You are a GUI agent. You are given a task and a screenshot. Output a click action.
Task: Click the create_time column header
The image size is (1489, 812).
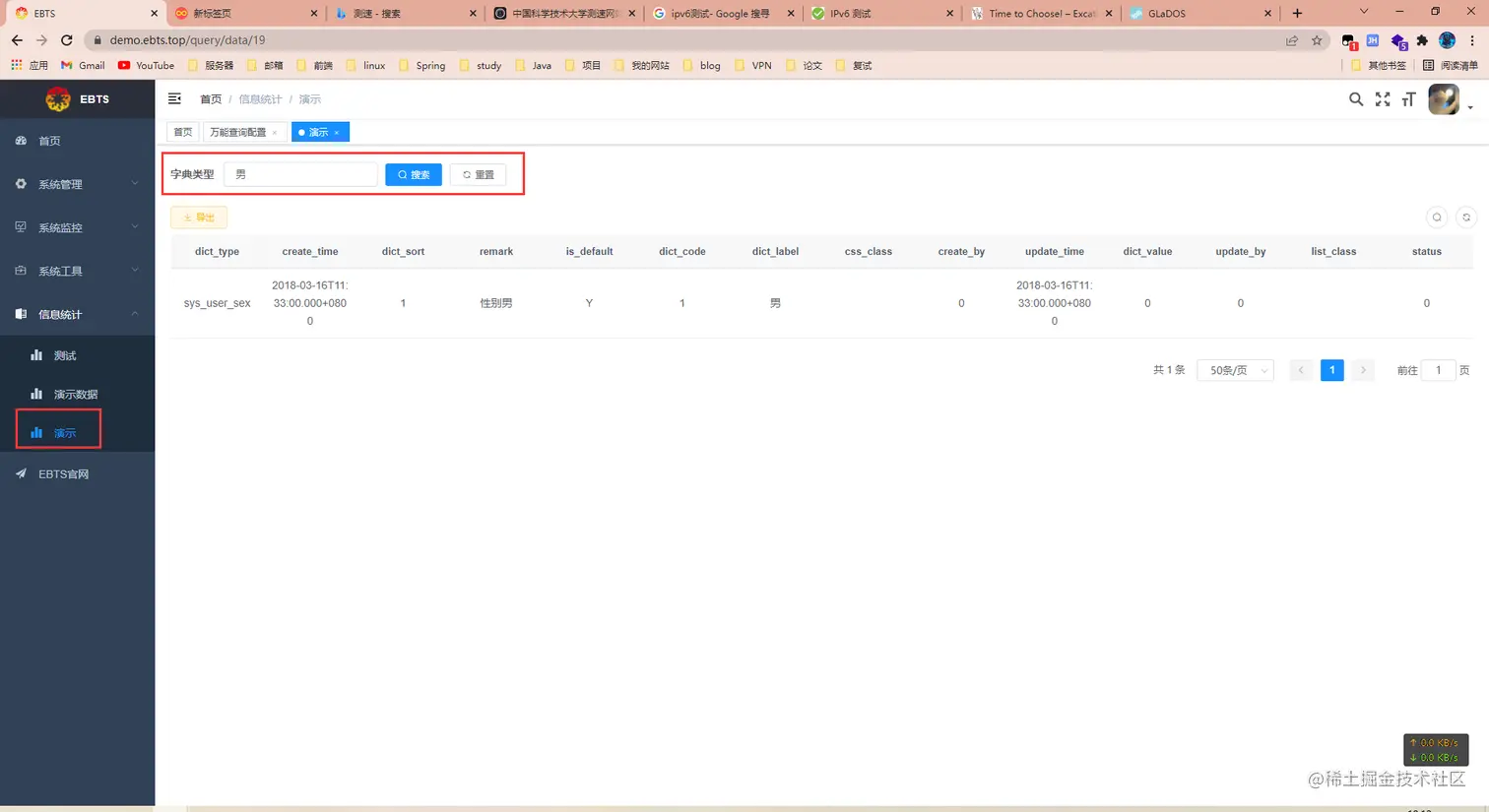pyautogui.click(x=310, y=251)
